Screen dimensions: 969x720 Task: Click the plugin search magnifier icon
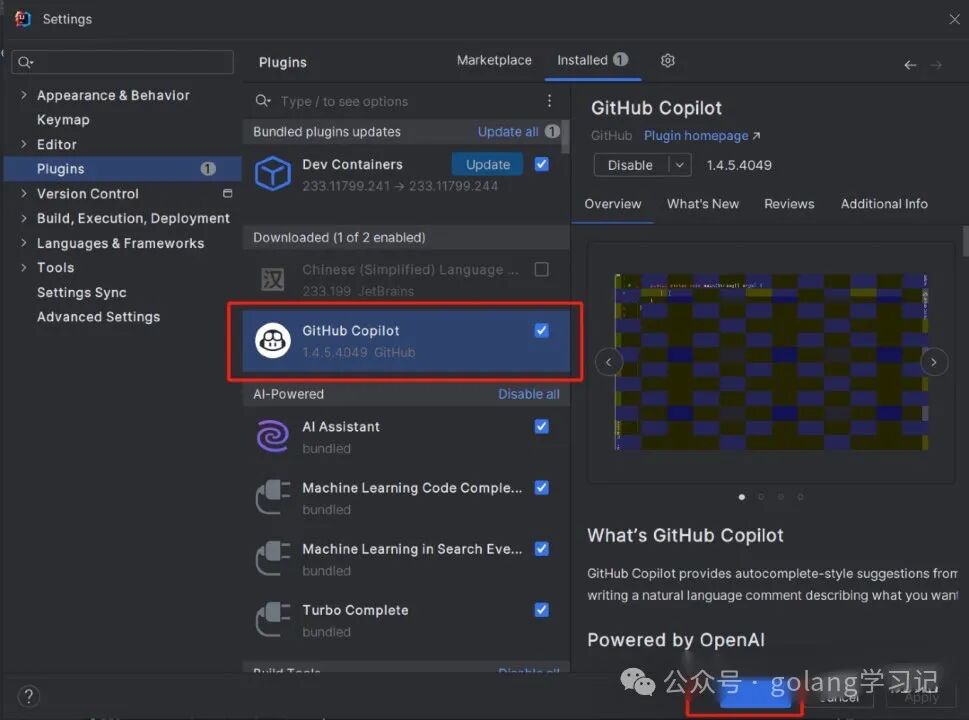[263, 101]
